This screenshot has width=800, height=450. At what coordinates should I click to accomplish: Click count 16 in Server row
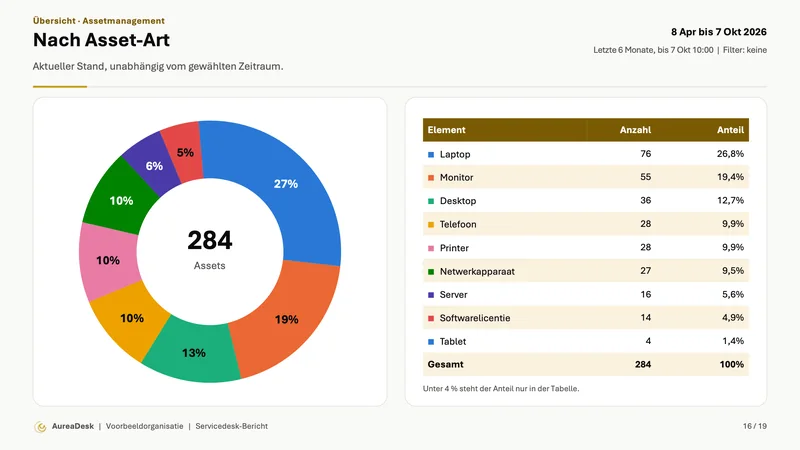(645, 294)
